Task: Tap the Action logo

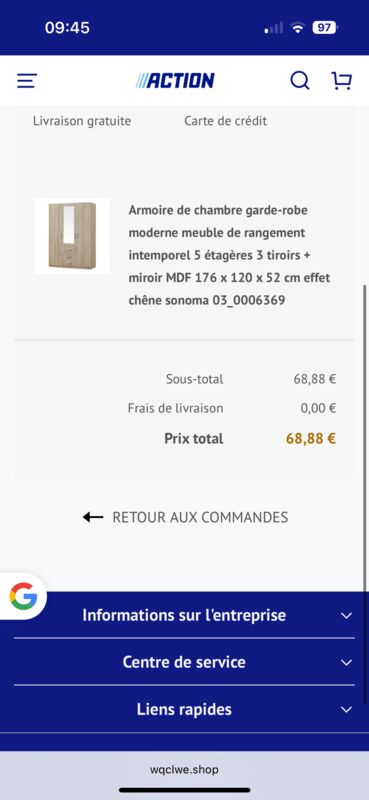Action: tap(175, 81)
